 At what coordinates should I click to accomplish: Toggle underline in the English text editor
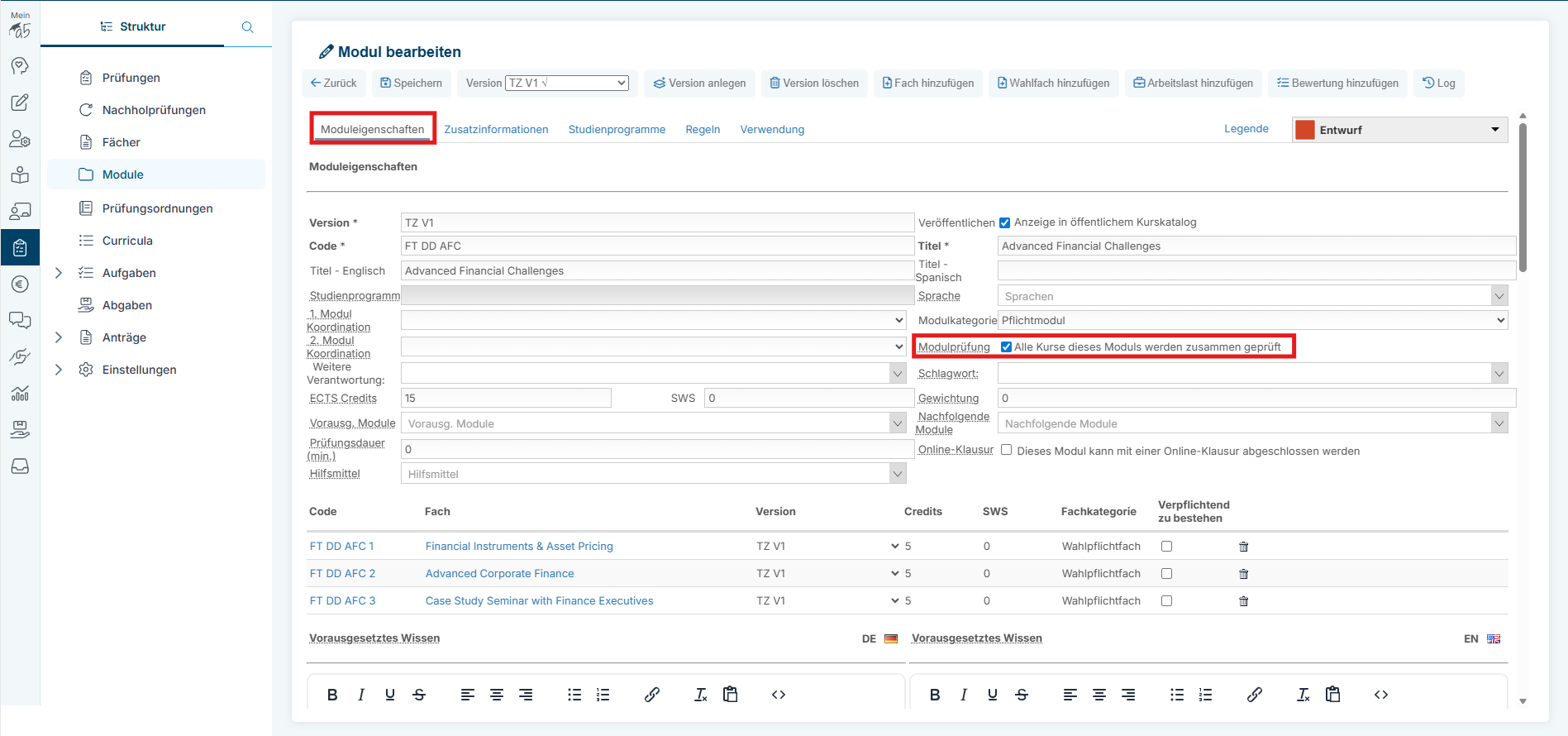[992, 695]
